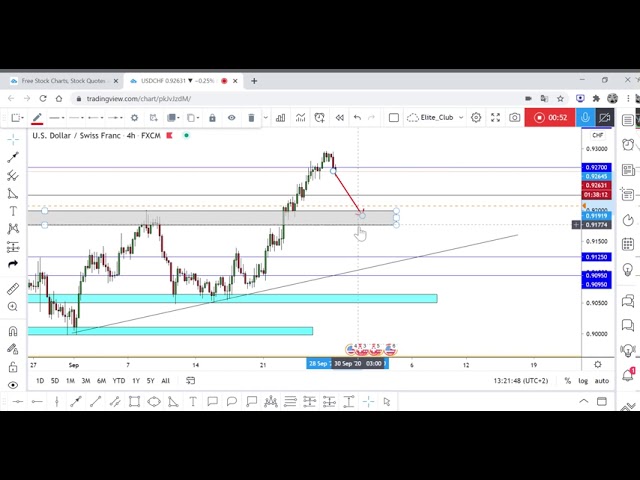Open the alert clock icon in toolbar
Image resolution: width=640 pixels, height=480 pixels.
319,118
